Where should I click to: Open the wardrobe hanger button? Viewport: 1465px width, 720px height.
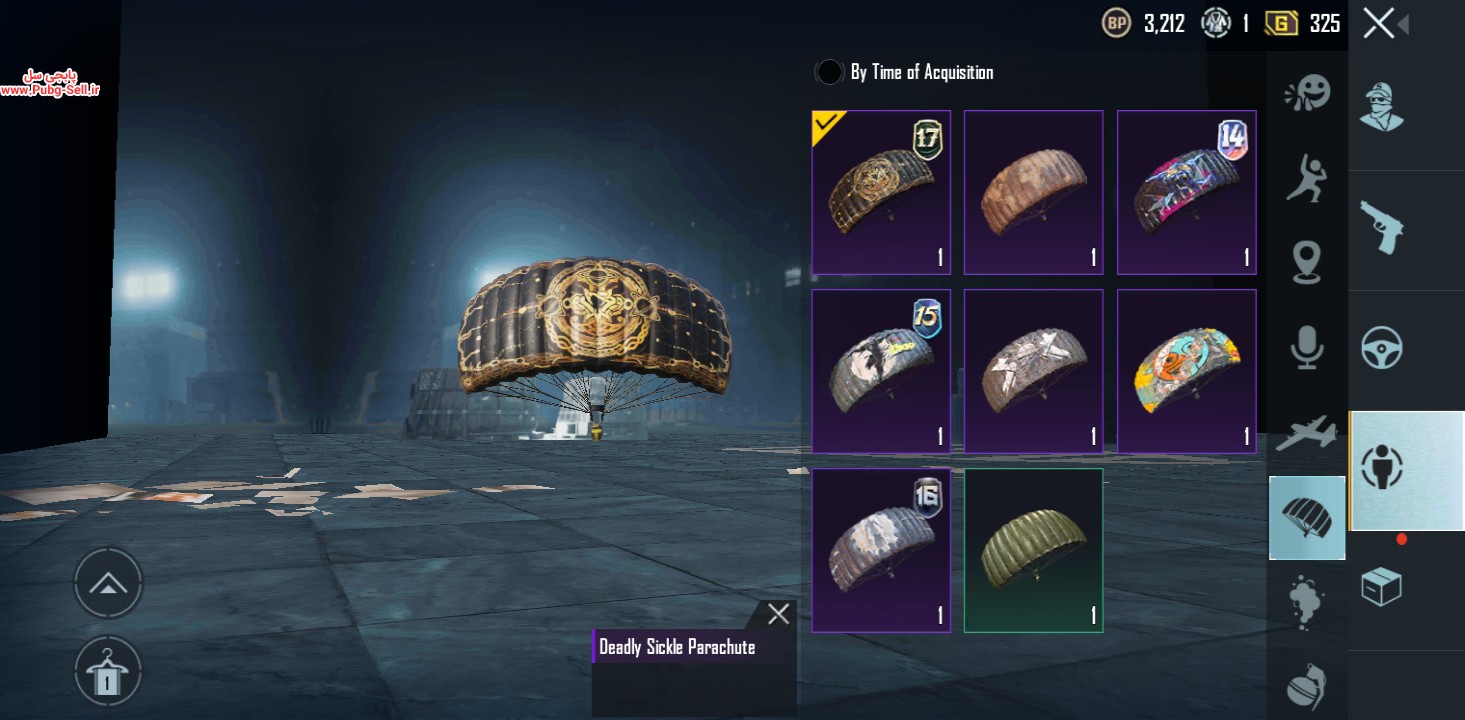[108, 671]
